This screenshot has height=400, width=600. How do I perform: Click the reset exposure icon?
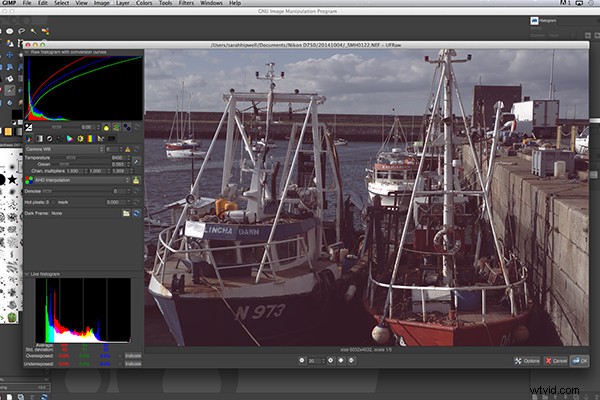(x=137, y=127)
